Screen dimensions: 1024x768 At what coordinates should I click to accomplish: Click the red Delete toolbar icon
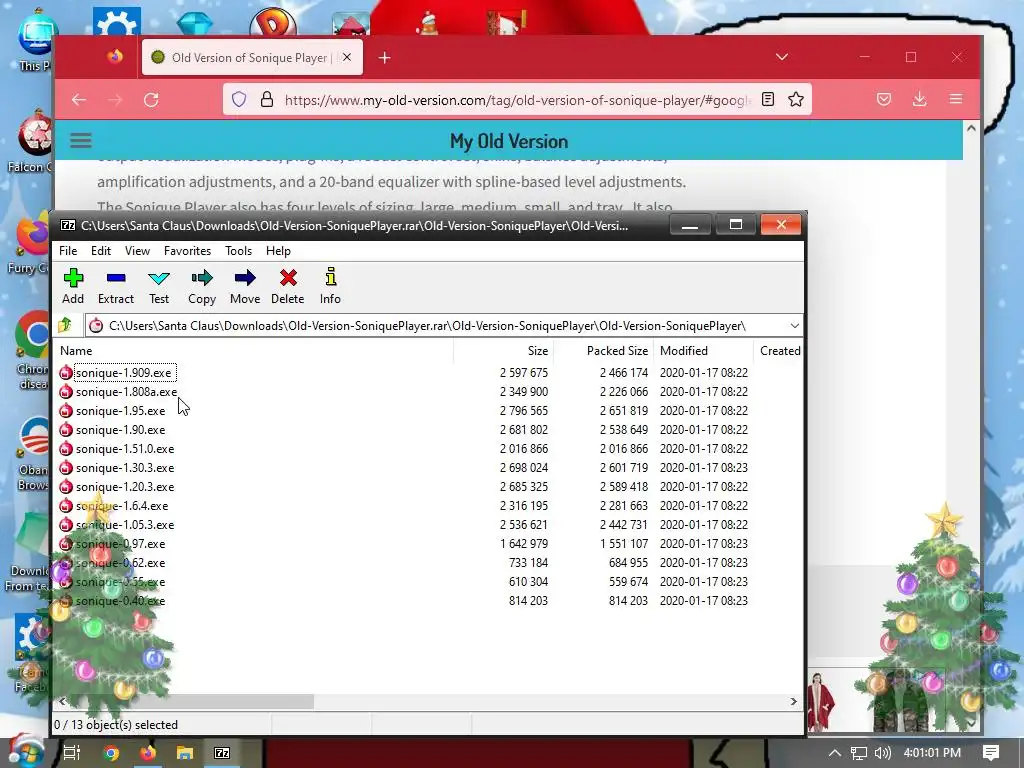[x=287, y=286]
